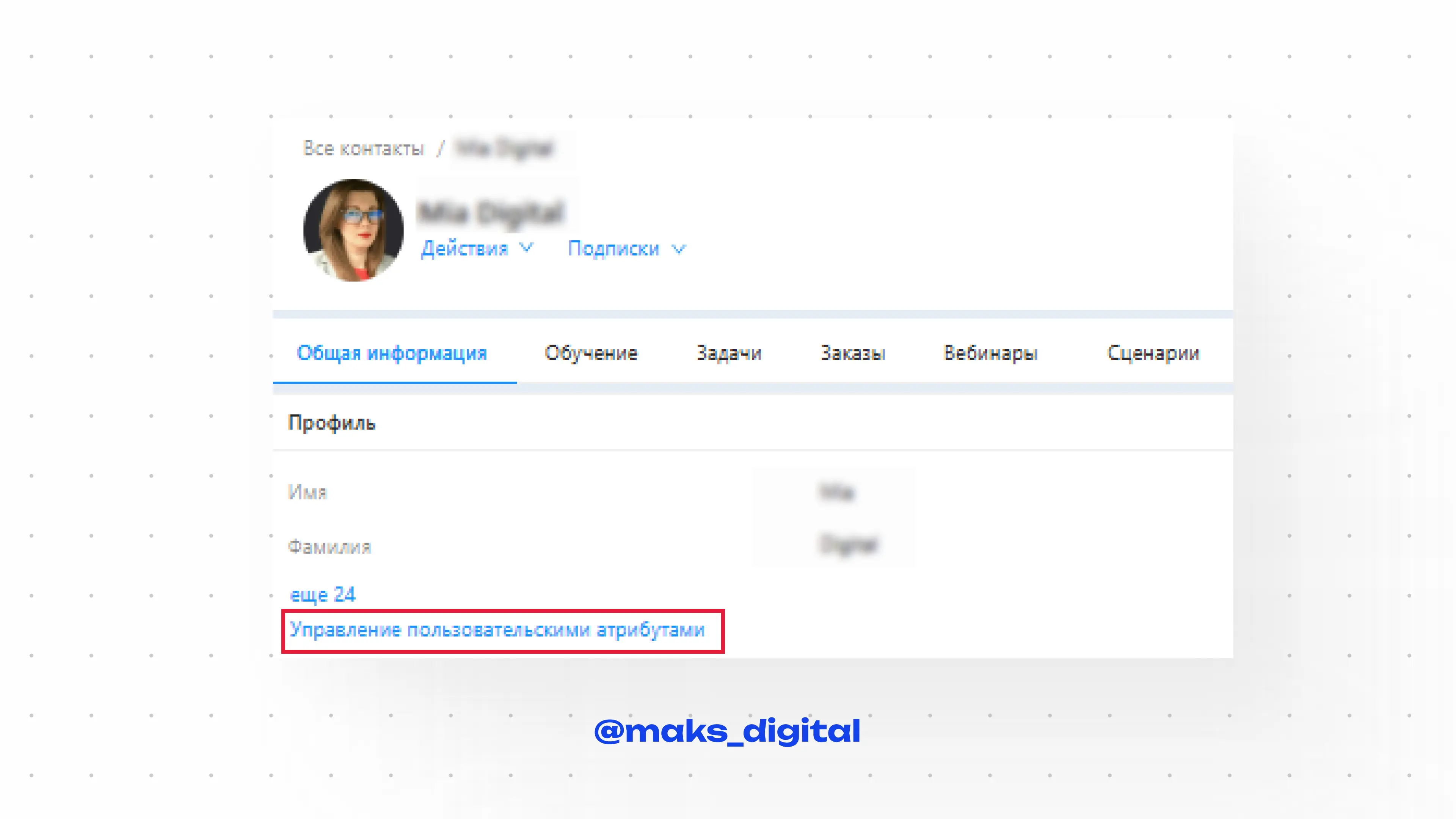Click the Имя field label

pyautogui.click(x=308, y=492)
